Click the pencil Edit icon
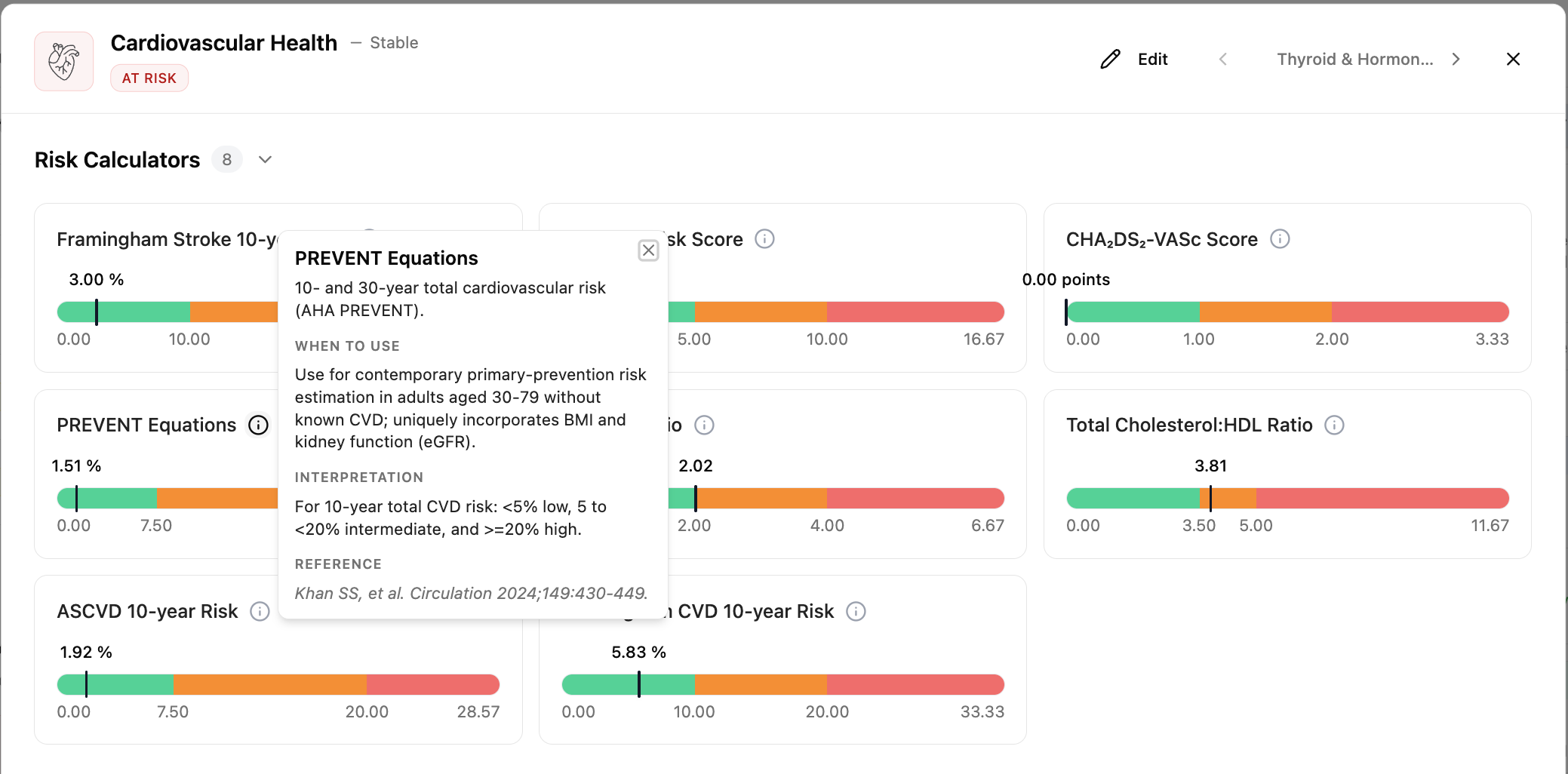The image size is (1568, 774). pos(1111,59)
